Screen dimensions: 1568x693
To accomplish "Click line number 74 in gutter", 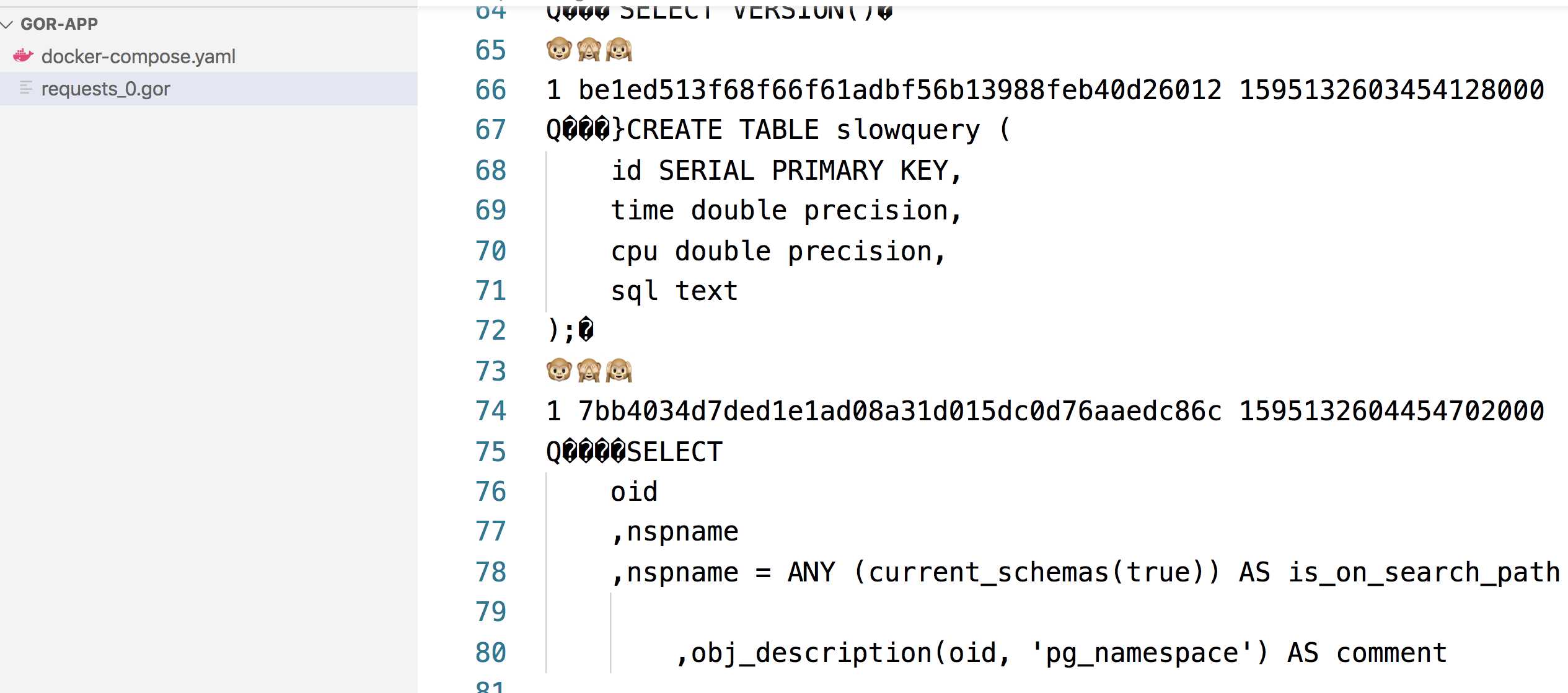I will point(490,412).
